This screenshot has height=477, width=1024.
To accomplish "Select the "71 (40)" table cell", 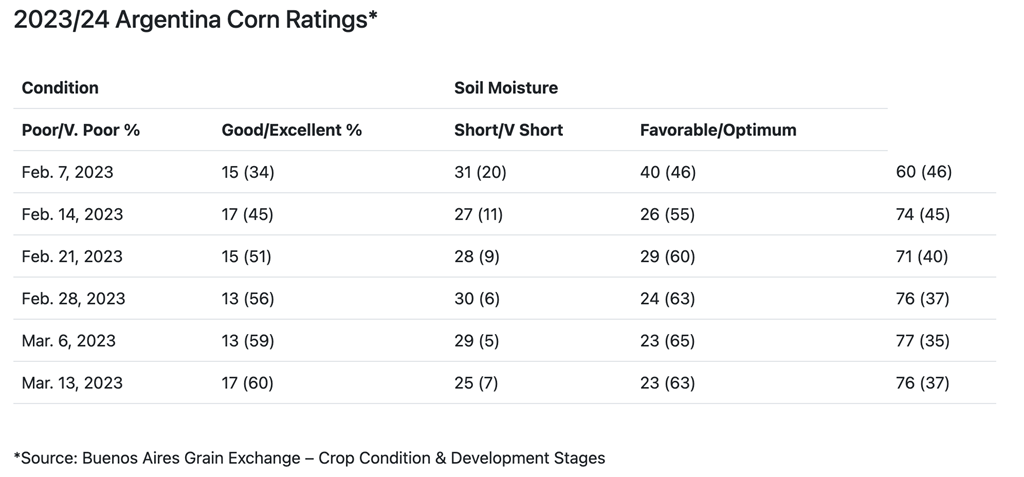I will [923, 256].
